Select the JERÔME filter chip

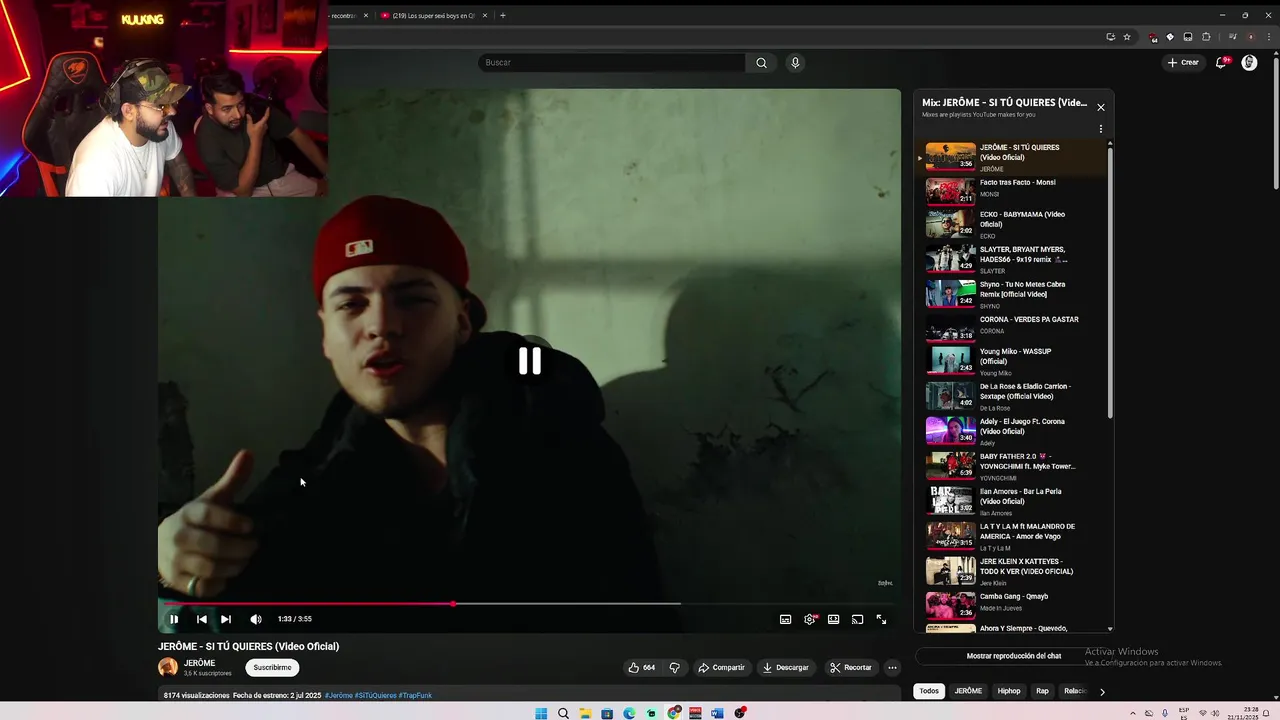(x=968, y=691)
